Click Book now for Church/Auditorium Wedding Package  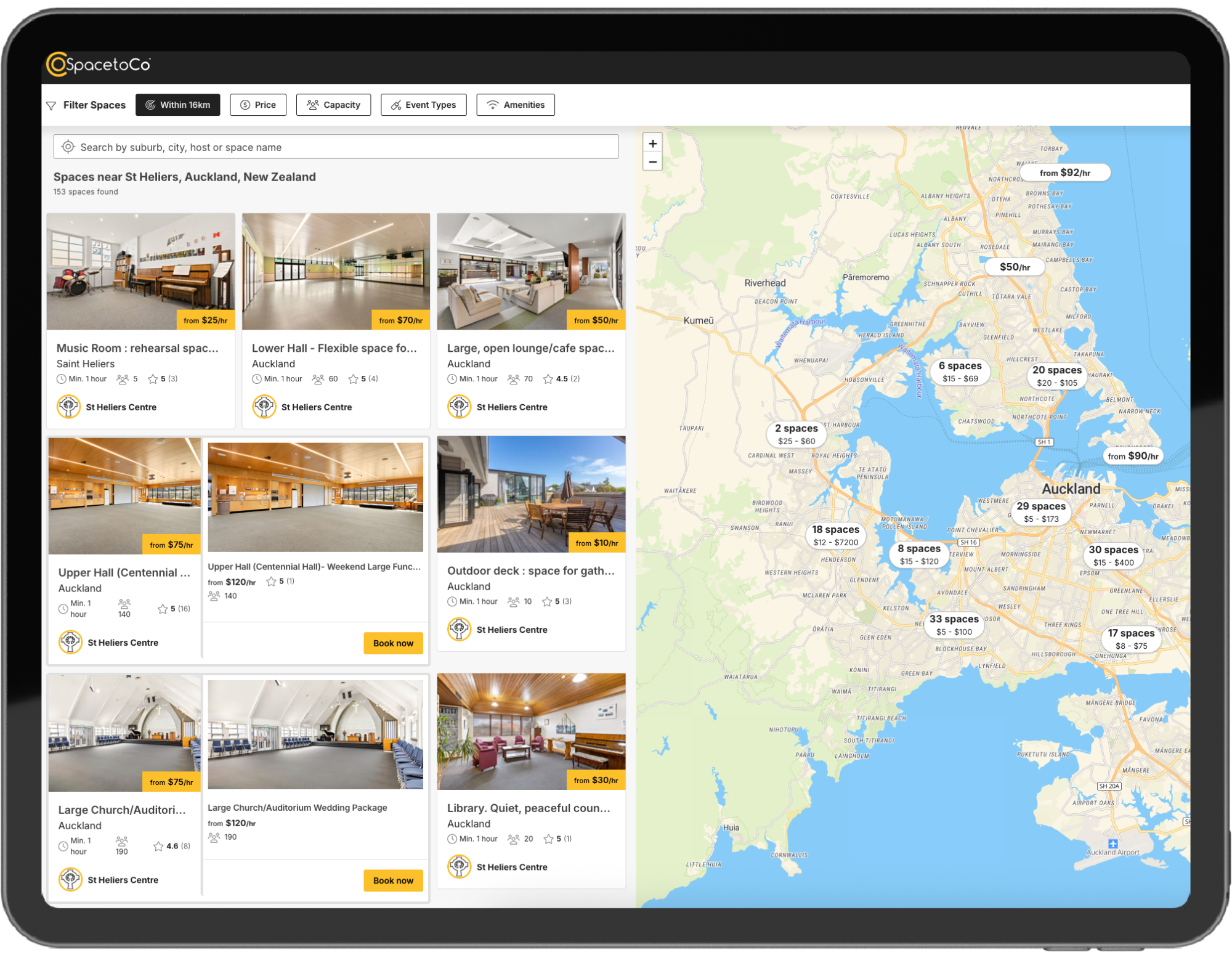point(393,880)
